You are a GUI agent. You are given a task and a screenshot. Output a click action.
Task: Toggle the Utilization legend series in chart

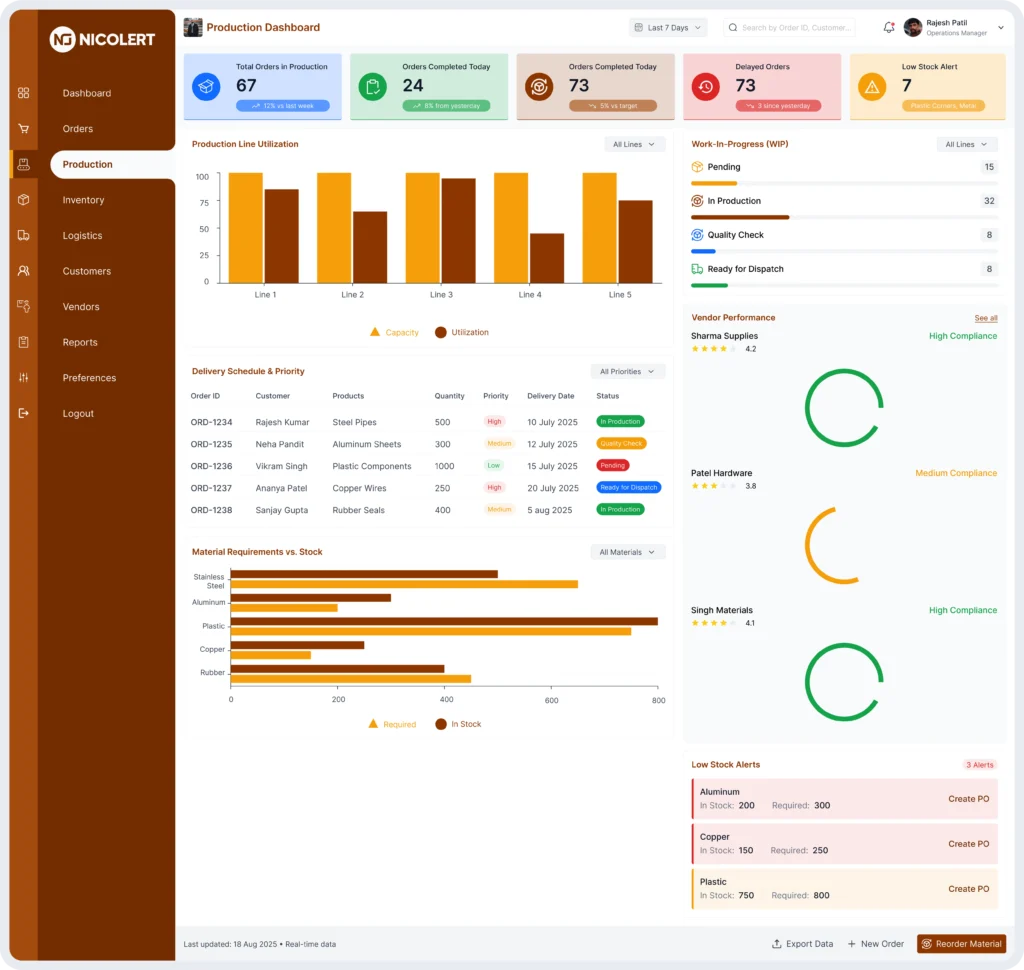[462, 332]
